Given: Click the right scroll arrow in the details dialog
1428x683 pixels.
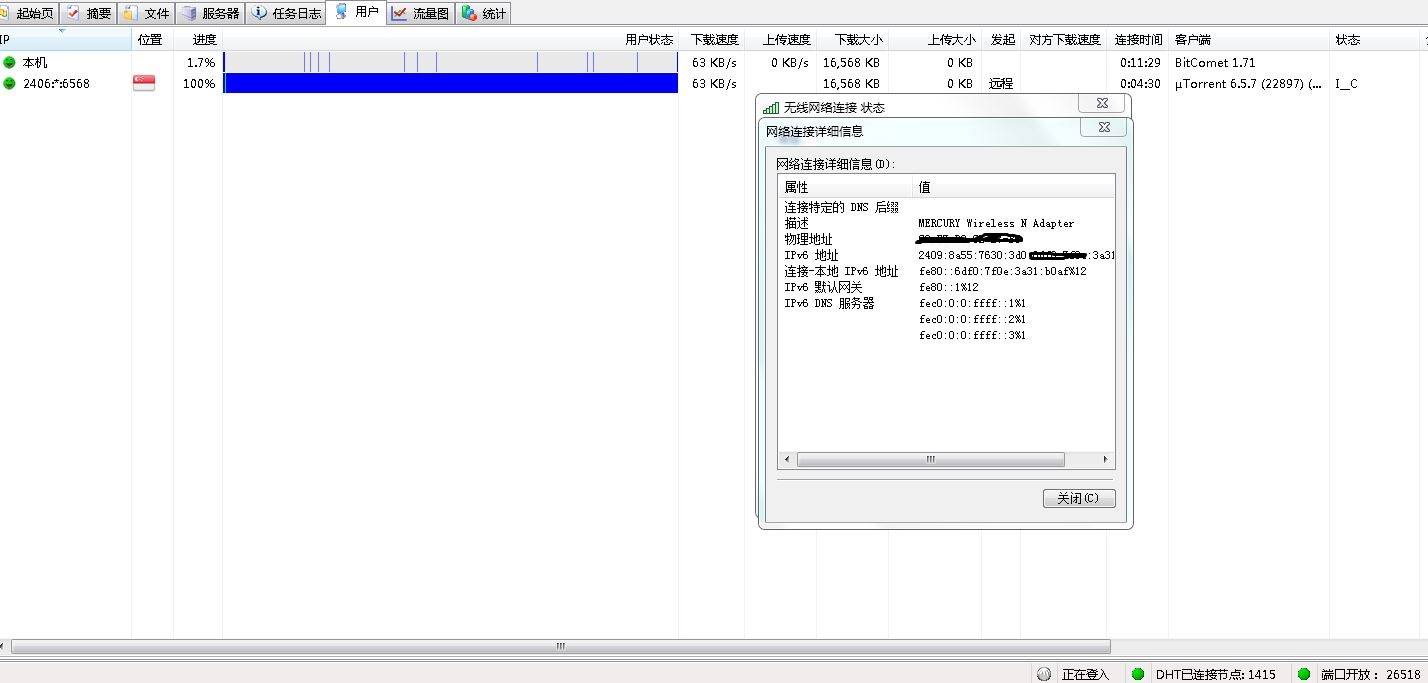Looking at the screenshot, I should [1105, 460].
